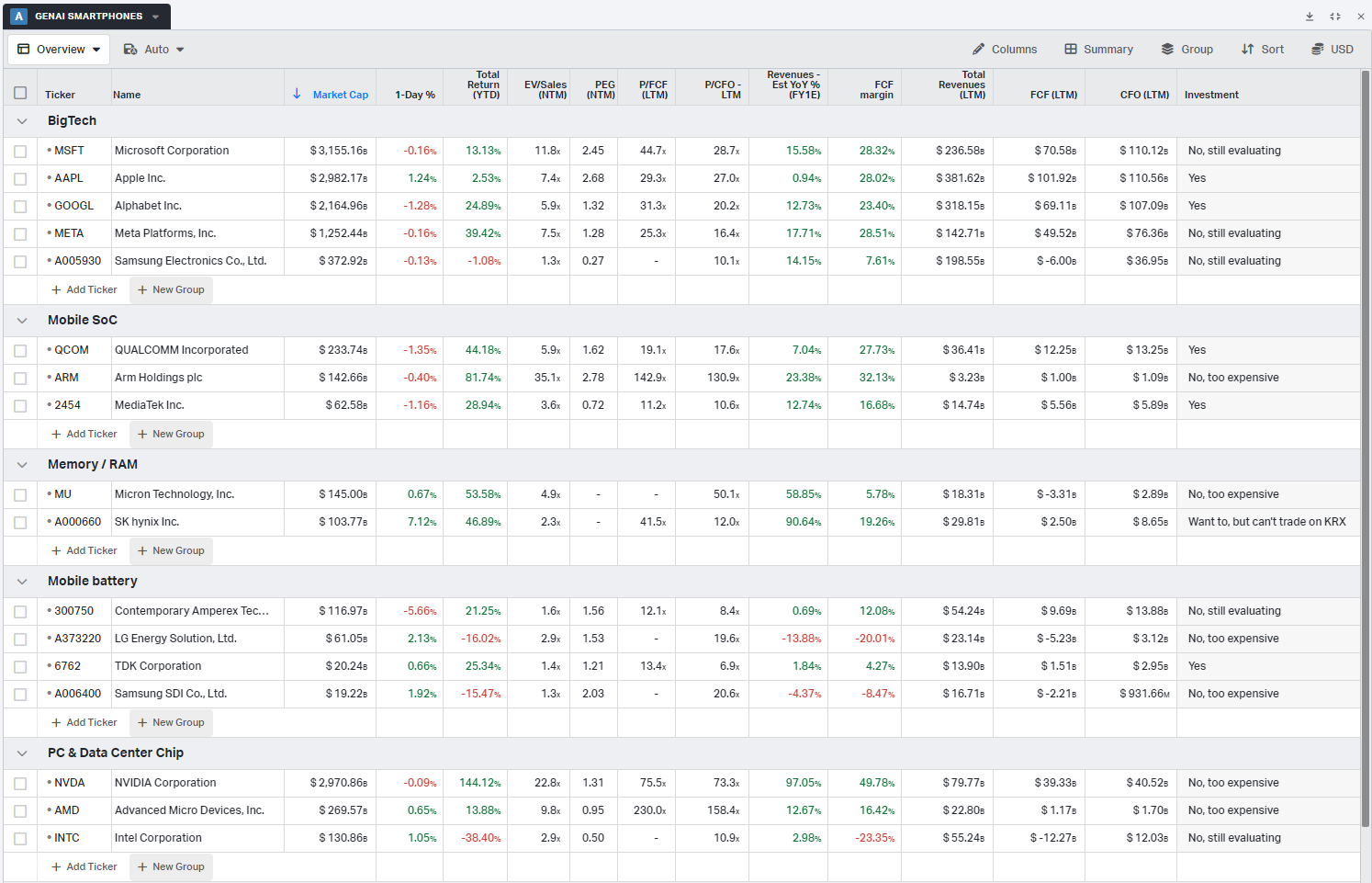Click the collapse-width arrows icon at top right
1372x883 pixels.
1335,17
